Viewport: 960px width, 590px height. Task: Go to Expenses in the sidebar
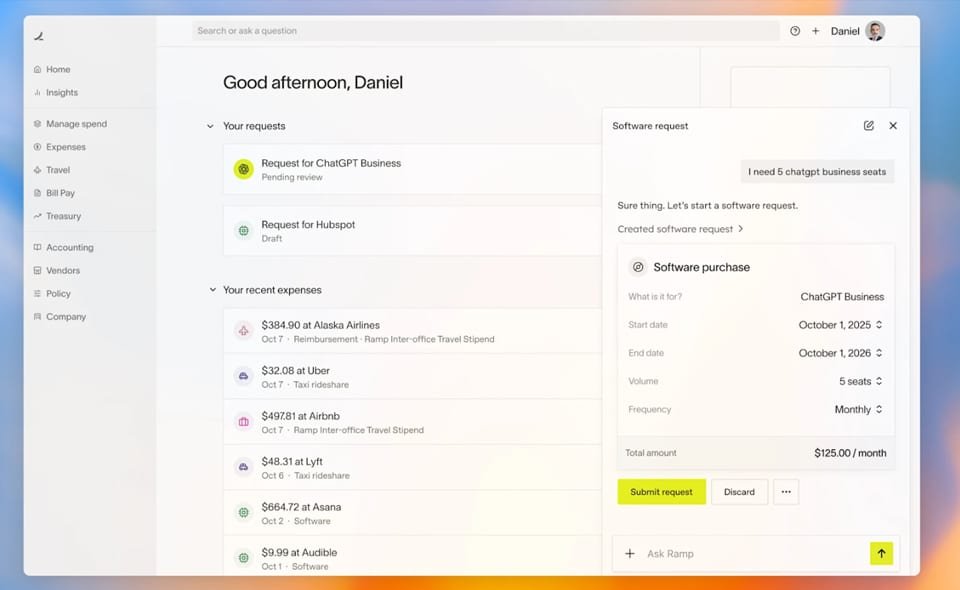pyautogui.click(x=65, y=147)
